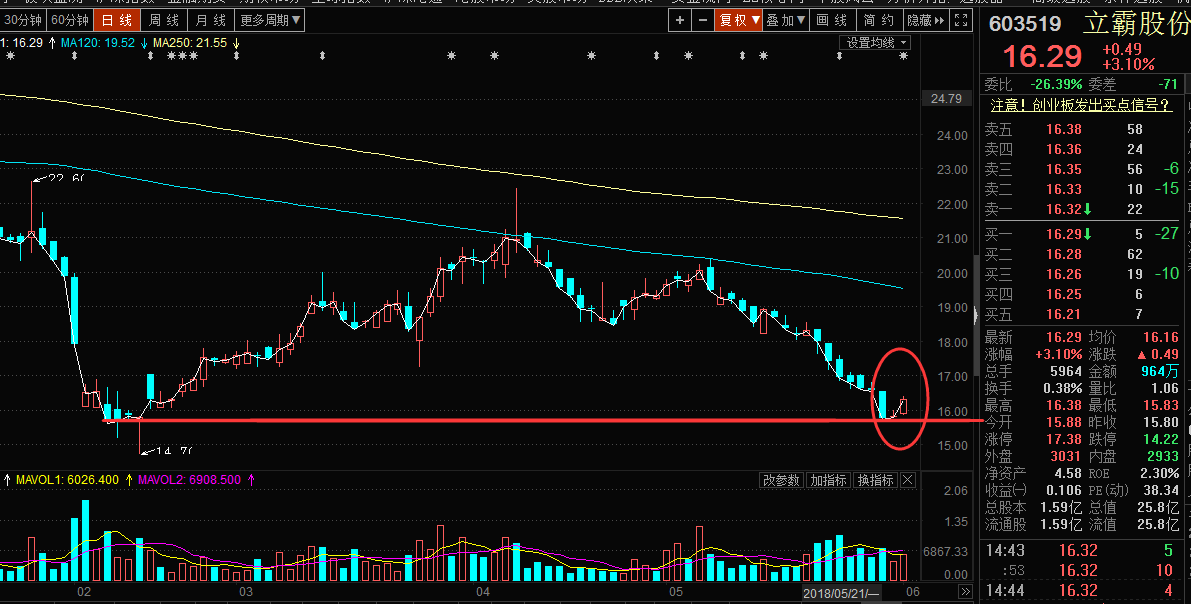Click the cyan MA120 arrow indicator

tap(144, 43)
